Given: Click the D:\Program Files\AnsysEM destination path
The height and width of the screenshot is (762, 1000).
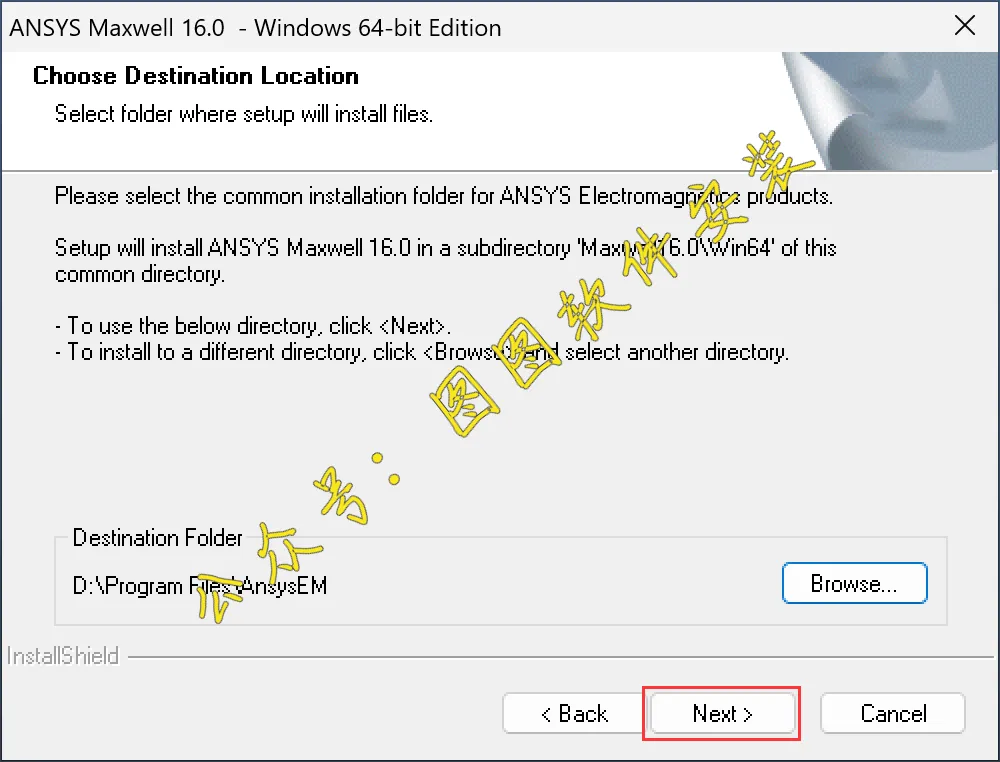Looking at the screenshot, I should pos(200,585).
